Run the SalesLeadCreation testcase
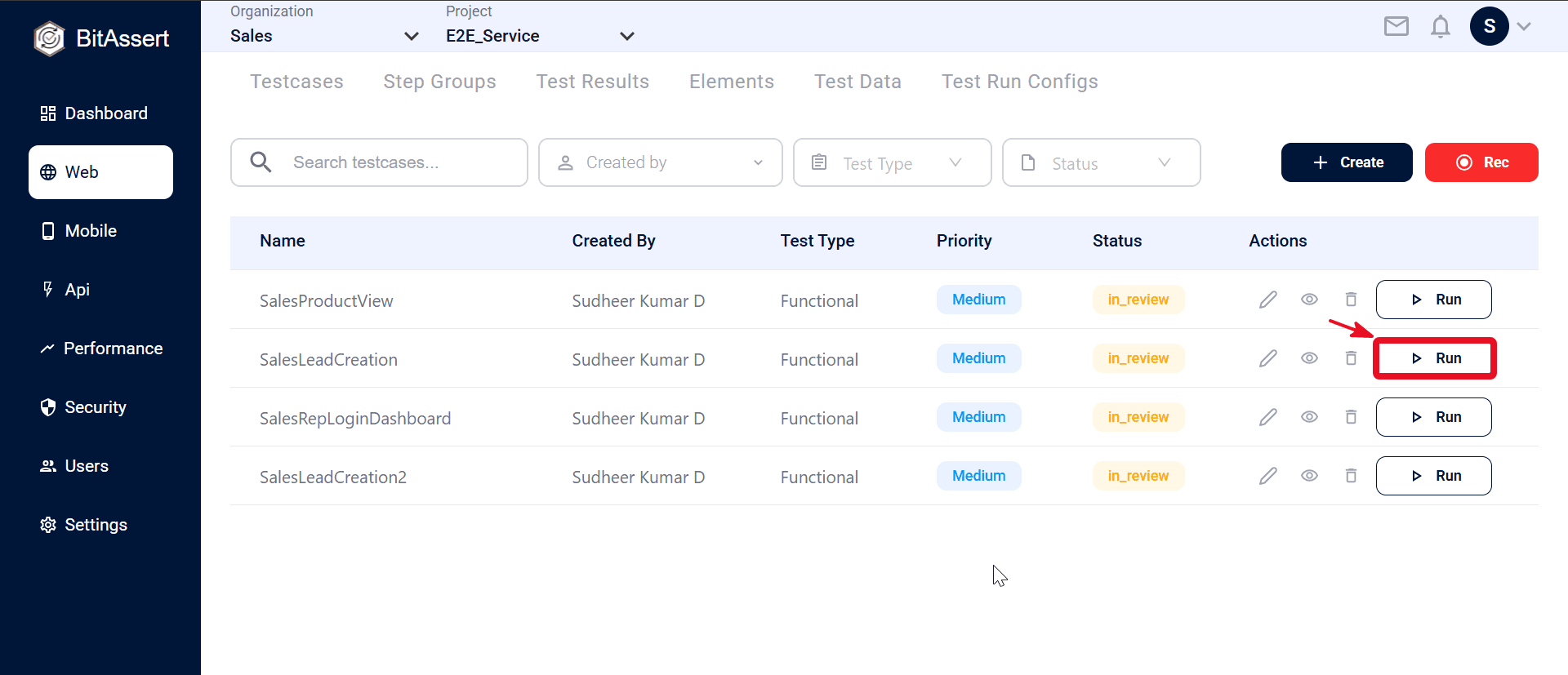Image resolution: width=1568 pixels, height=675 pixels. click(x=1434, y=358)
